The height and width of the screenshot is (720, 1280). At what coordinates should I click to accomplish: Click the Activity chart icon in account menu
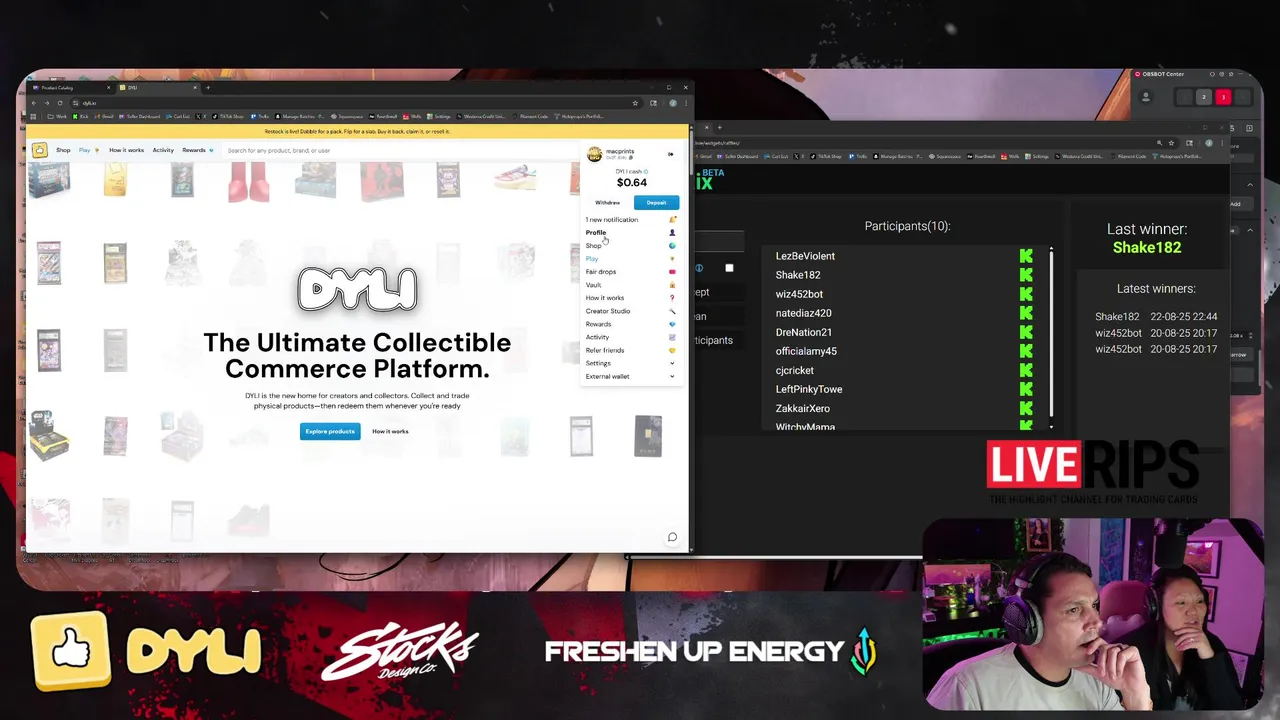tap(672, 337)
